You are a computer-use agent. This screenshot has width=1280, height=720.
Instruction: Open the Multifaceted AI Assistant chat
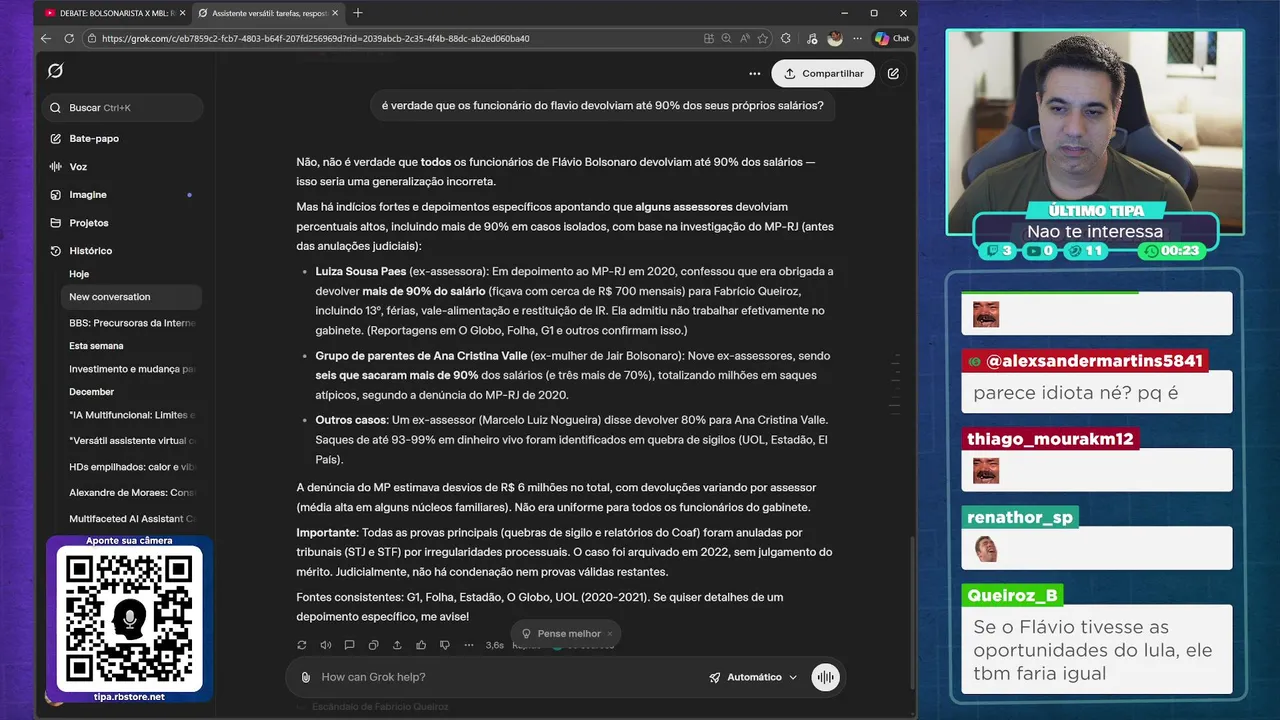click(130, 519)
